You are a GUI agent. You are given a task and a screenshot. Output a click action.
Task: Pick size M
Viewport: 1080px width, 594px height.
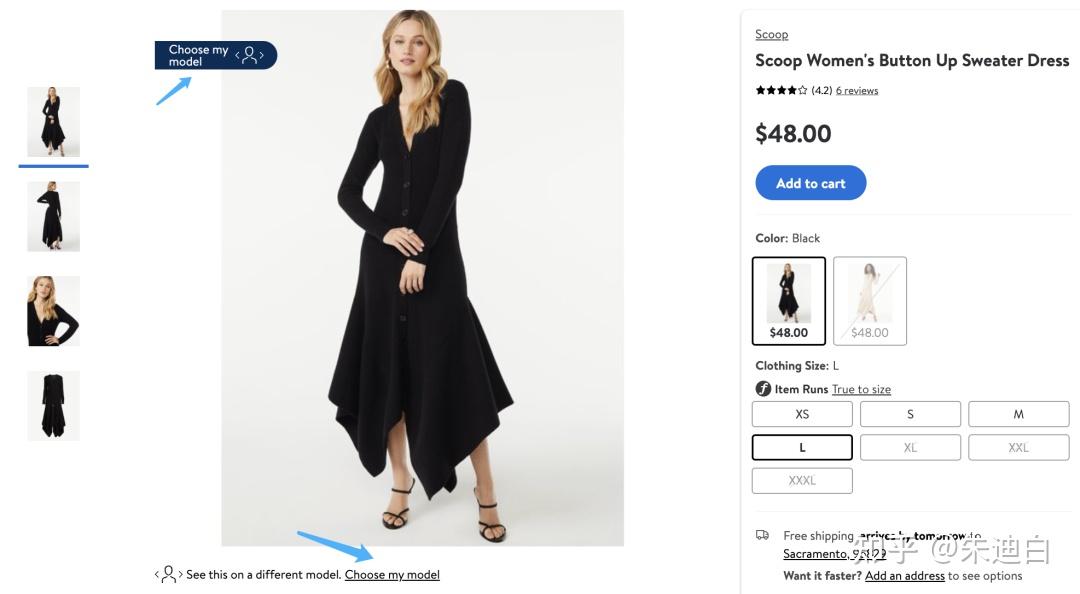[1018, 414]
